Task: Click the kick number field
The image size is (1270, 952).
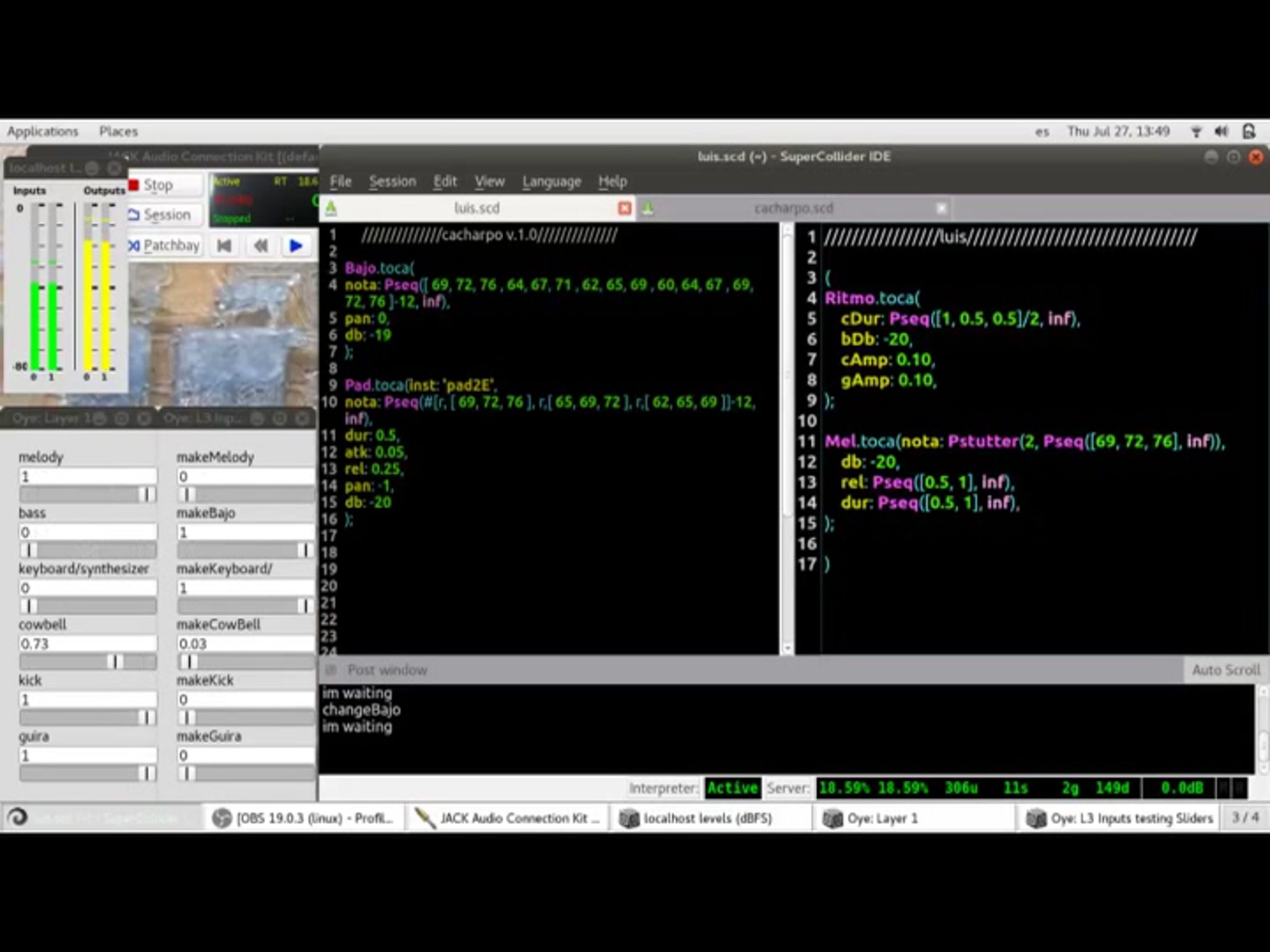Action: click(88, 700)
